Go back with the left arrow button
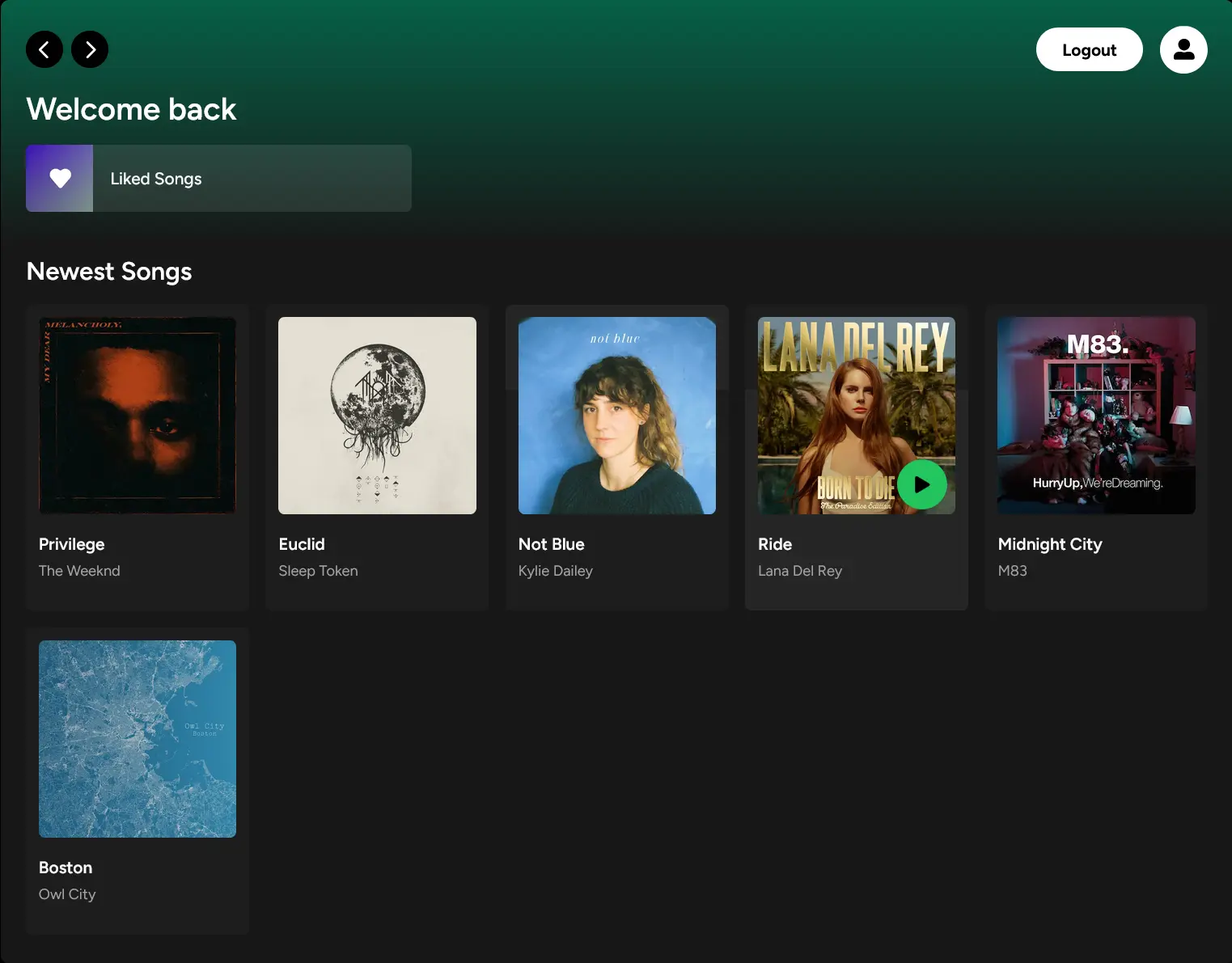The width and height of the screenshot is (1232, 963). coord(44,49)
